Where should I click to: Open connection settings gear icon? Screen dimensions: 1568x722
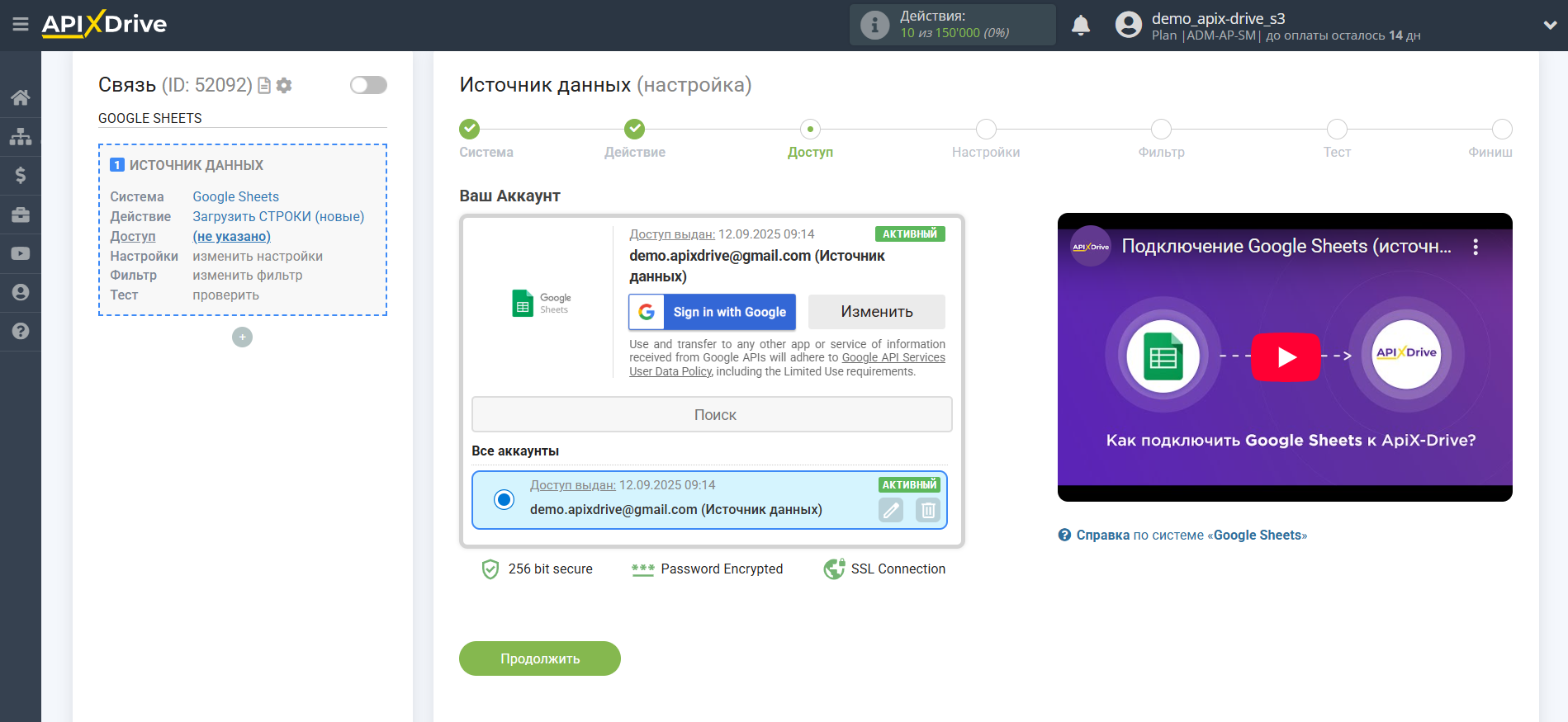284,86
